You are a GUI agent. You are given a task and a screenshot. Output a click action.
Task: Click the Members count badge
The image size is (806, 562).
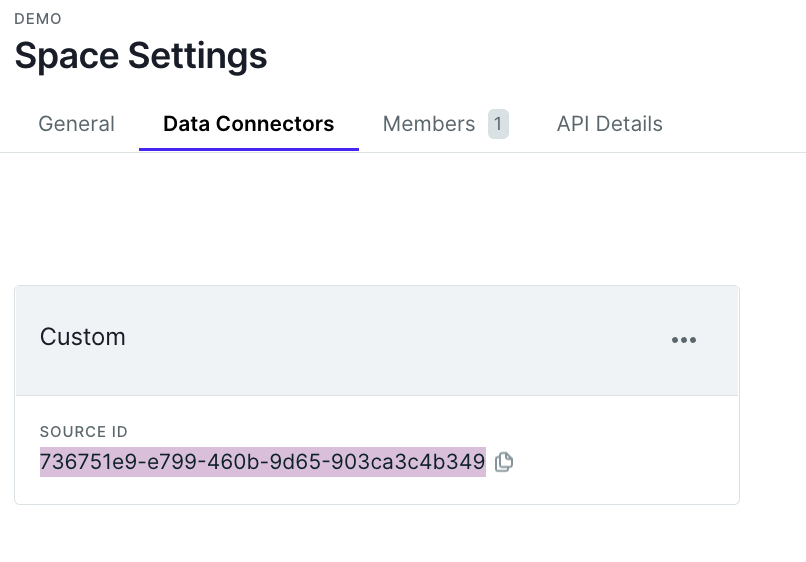[x=498, y=124]
